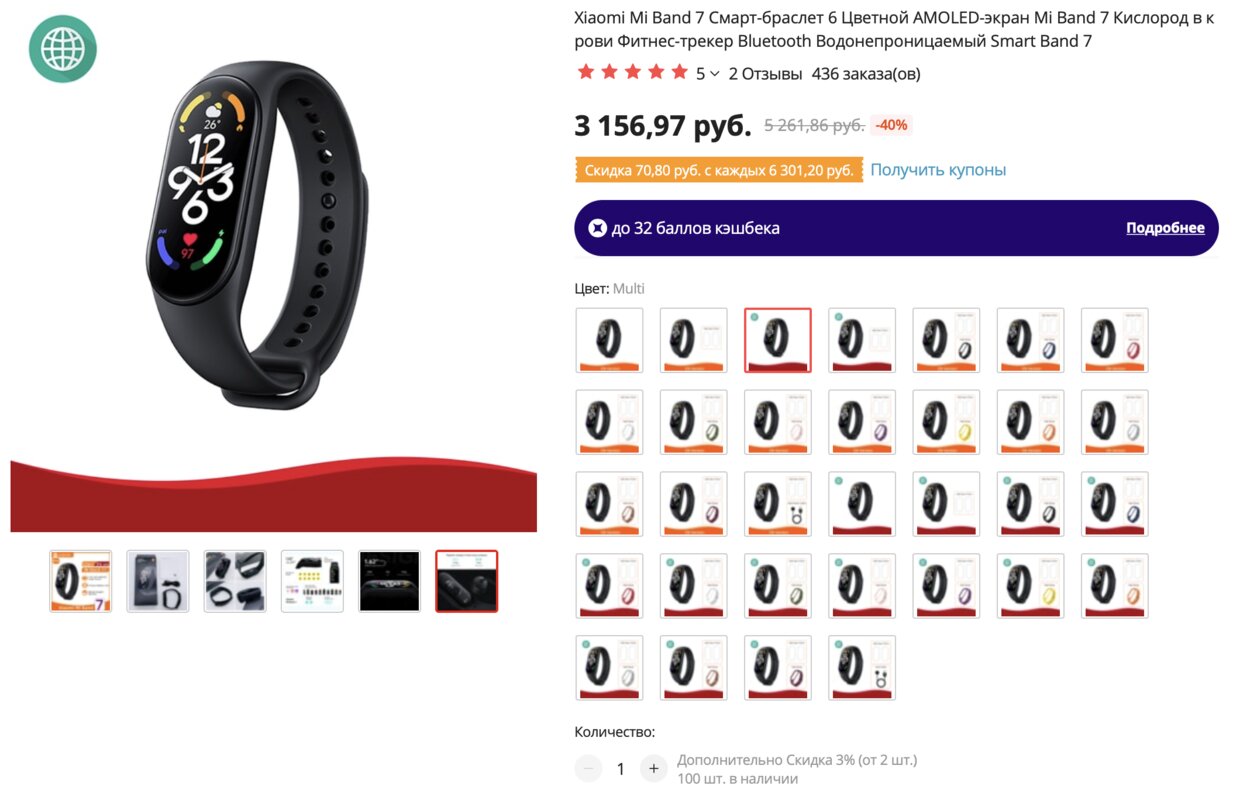Image resolution: width=1233 pixels, height=800 pixels.
Task: Open second gallery thumbnail showing box contents
Action: point(158,581)
